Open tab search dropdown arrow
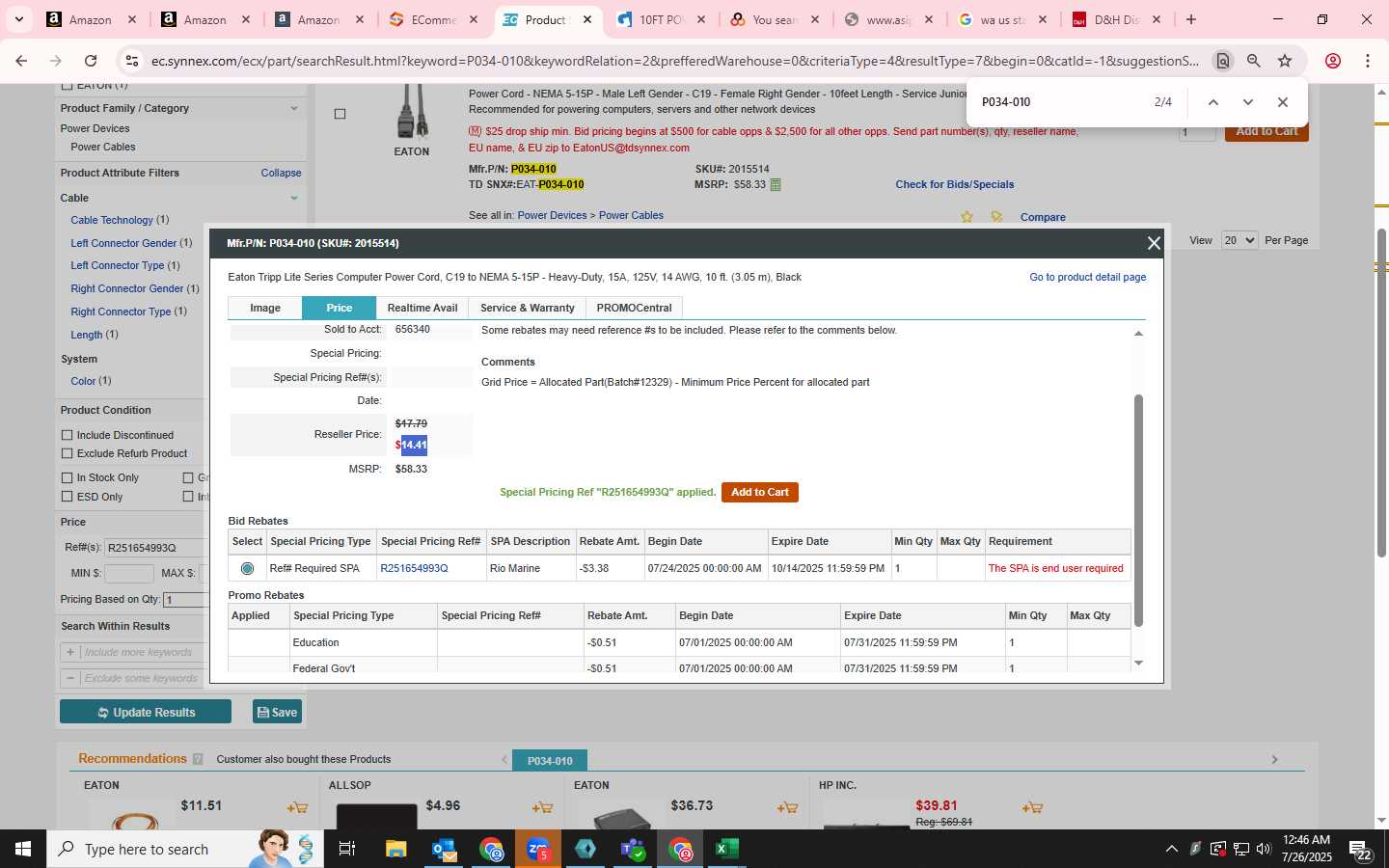Viewport: 1389px width, 868px height. click(18, 19)
